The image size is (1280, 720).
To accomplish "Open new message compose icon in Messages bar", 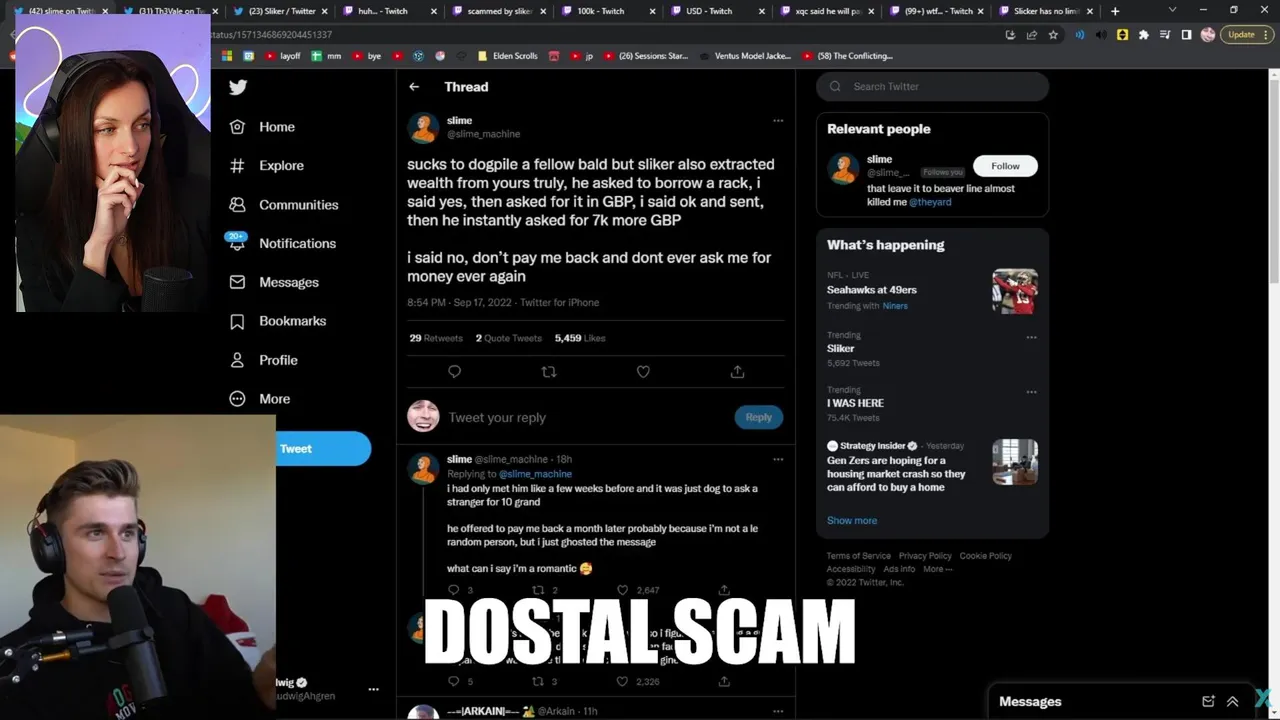I will (1208, 702).
